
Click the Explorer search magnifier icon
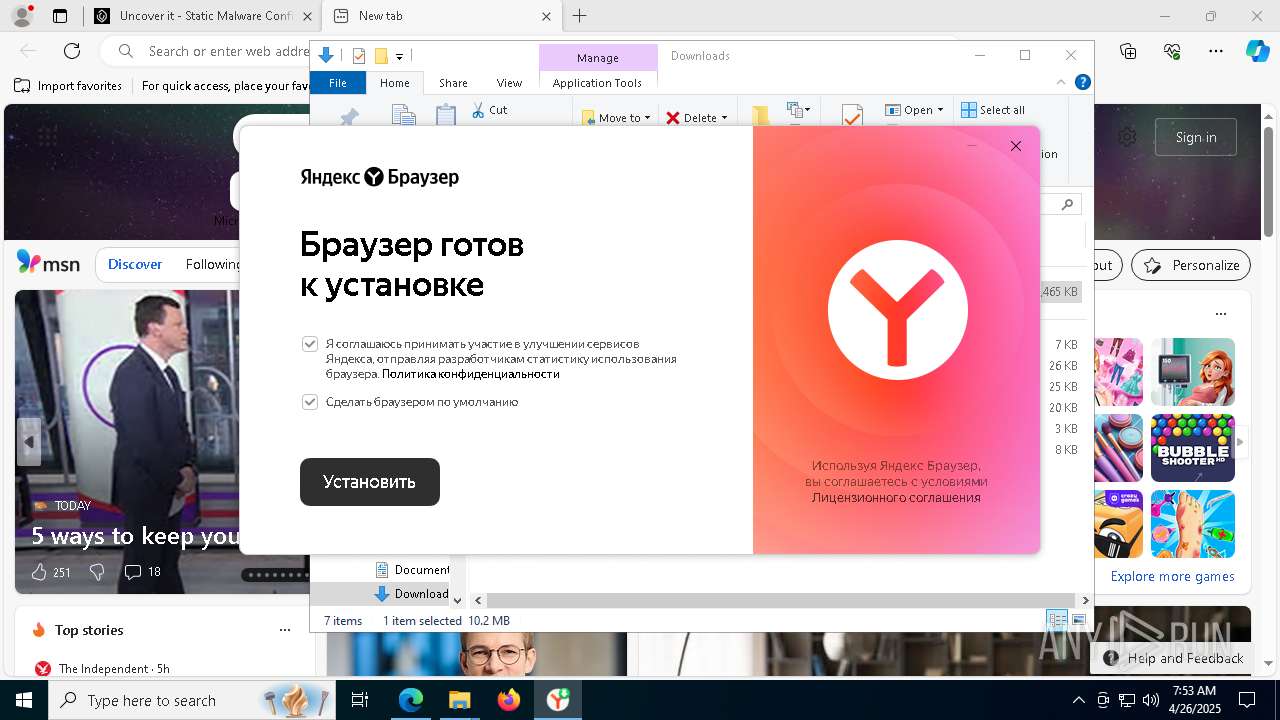click(x=1068, y=204)
